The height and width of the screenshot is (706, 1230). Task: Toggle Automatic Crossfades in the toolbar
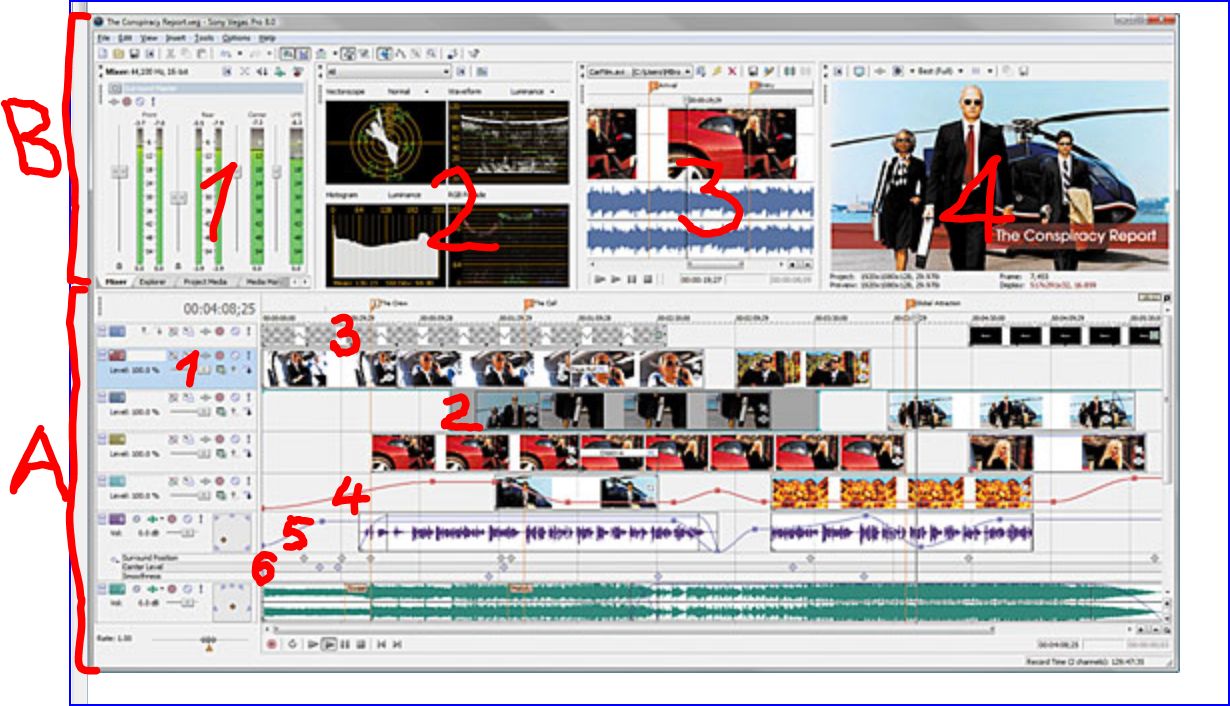pyautogui.click(x=302, y=54)
